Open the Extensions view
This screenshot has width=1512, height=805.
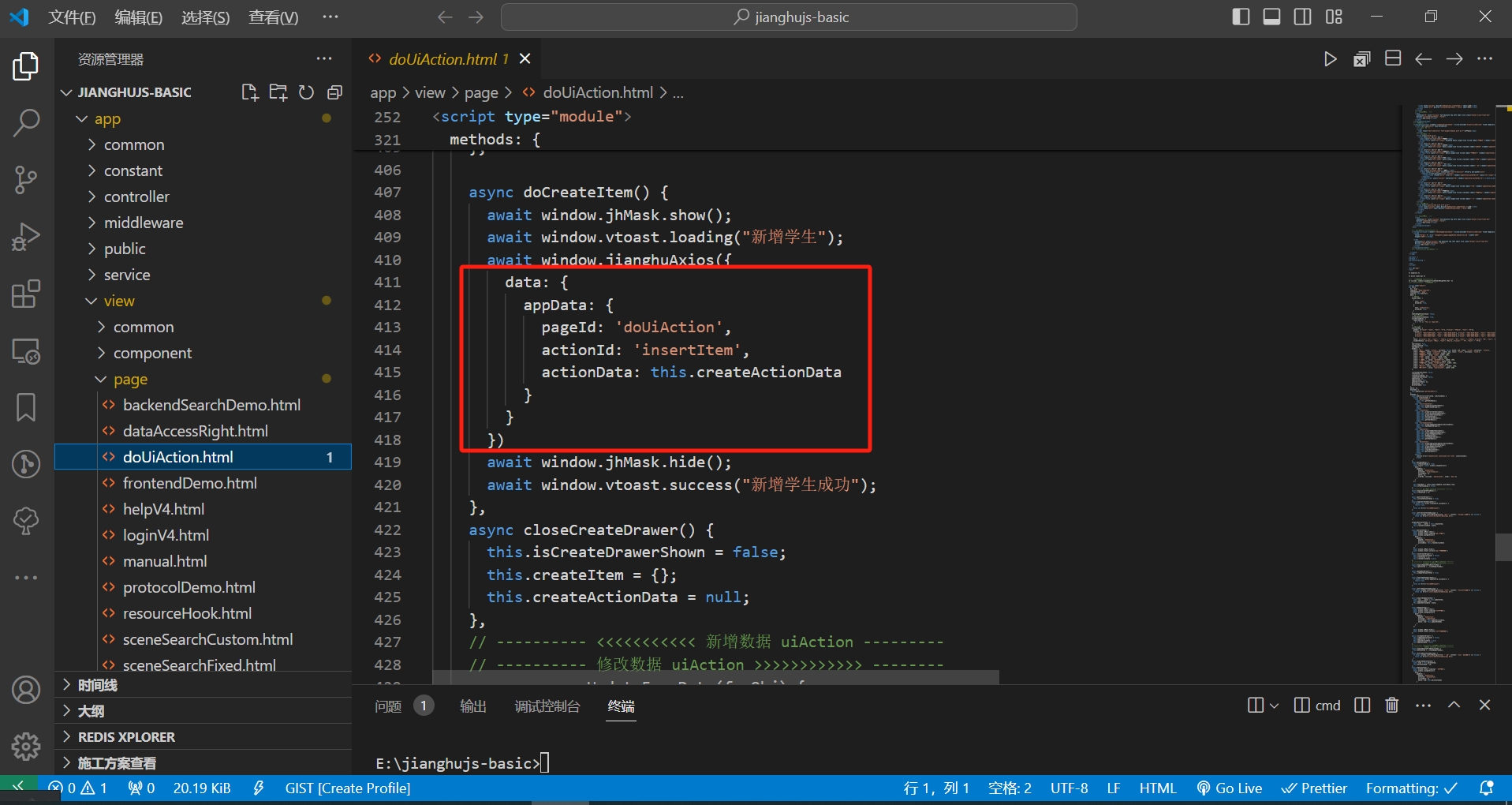pyautogui.click(x=26, y=294)
